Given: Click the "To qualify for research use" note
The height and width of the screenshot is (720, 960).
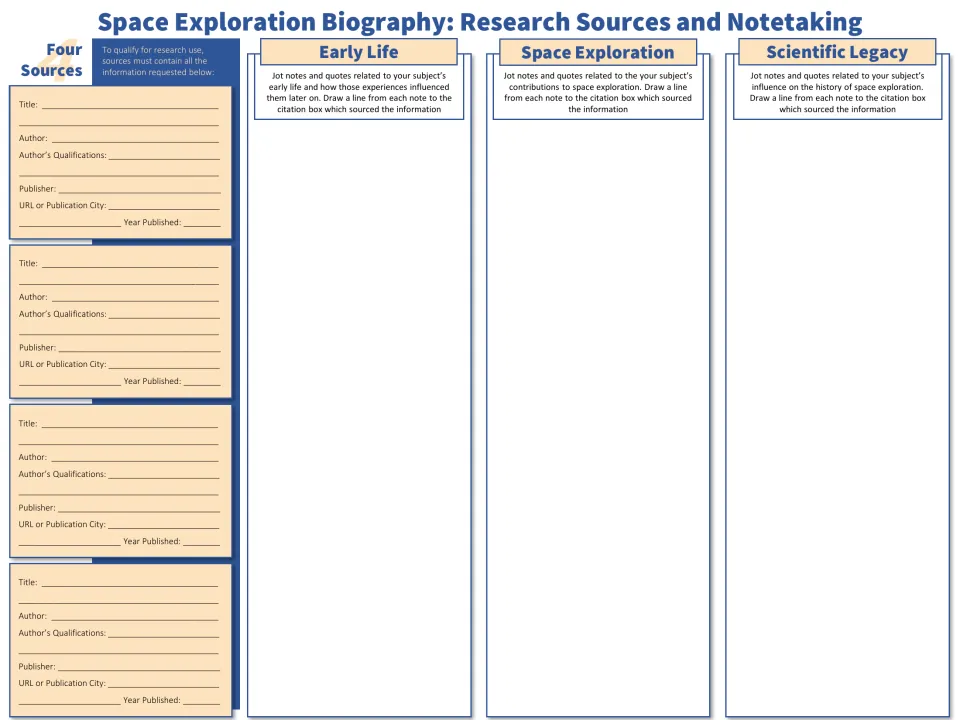Looking at the screenshot, I should 158,61.
